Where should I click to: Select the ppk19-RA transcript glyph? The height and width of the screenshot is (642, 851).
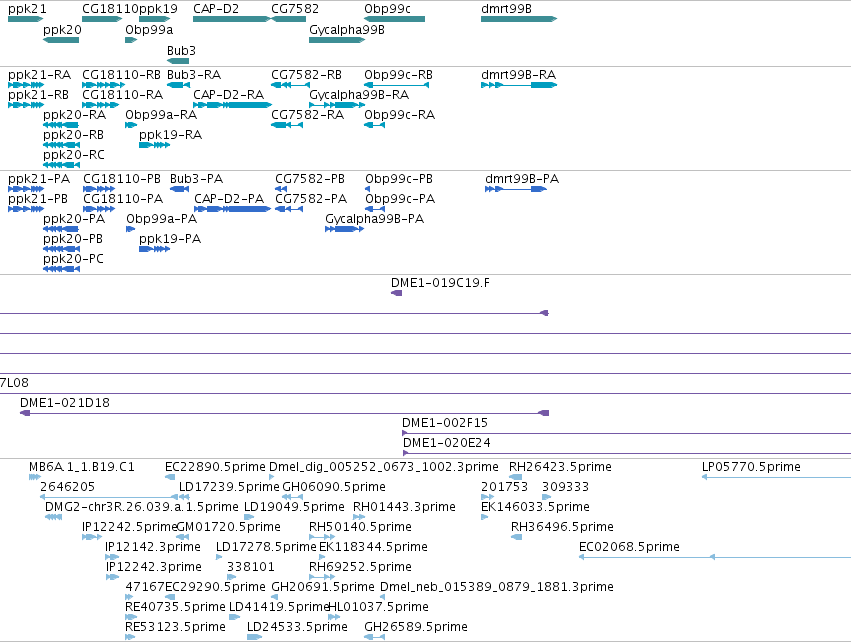click(155, 145)
